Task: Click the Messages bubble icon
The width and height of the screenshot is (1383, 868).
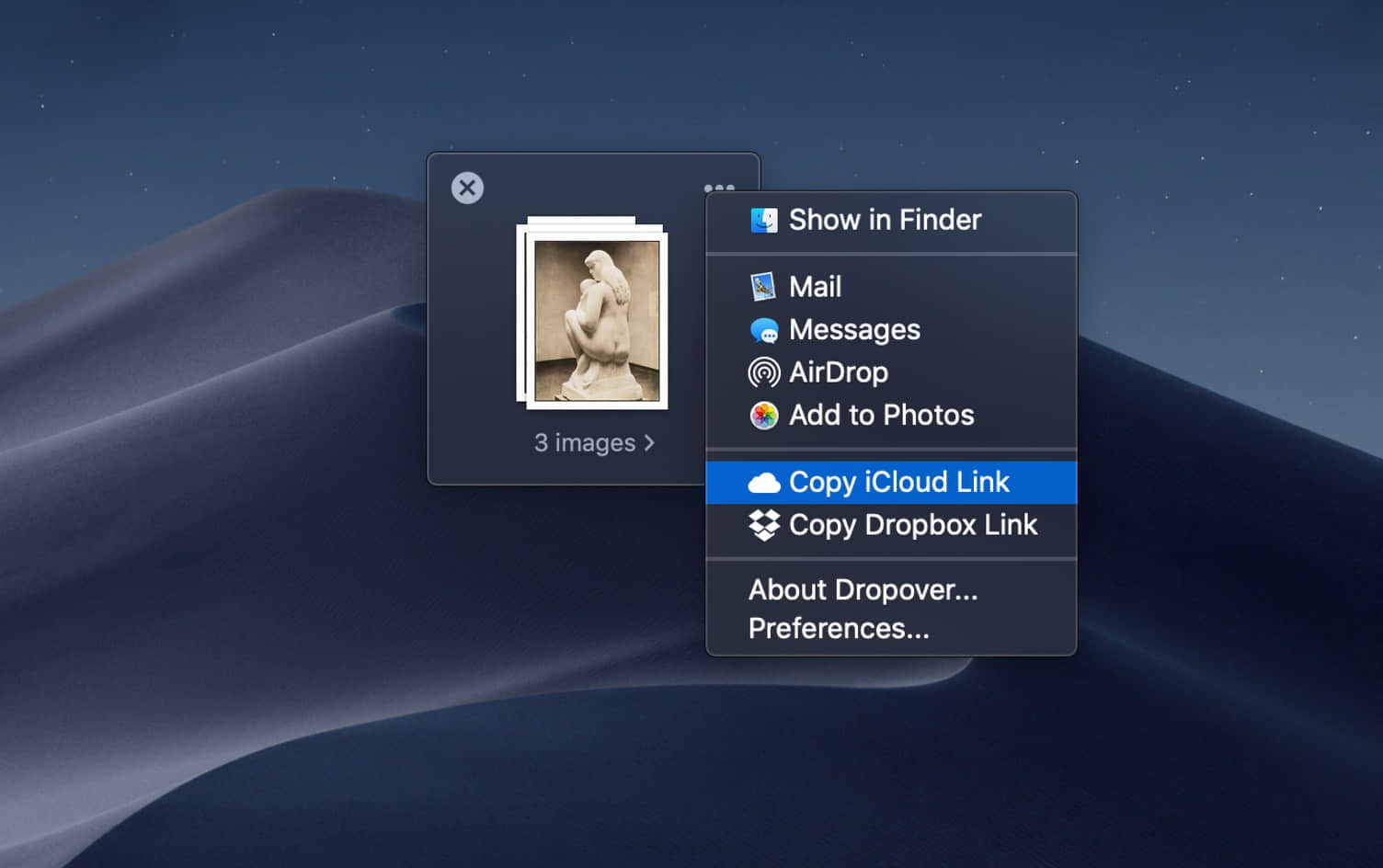Action: [x=764, y=330]
